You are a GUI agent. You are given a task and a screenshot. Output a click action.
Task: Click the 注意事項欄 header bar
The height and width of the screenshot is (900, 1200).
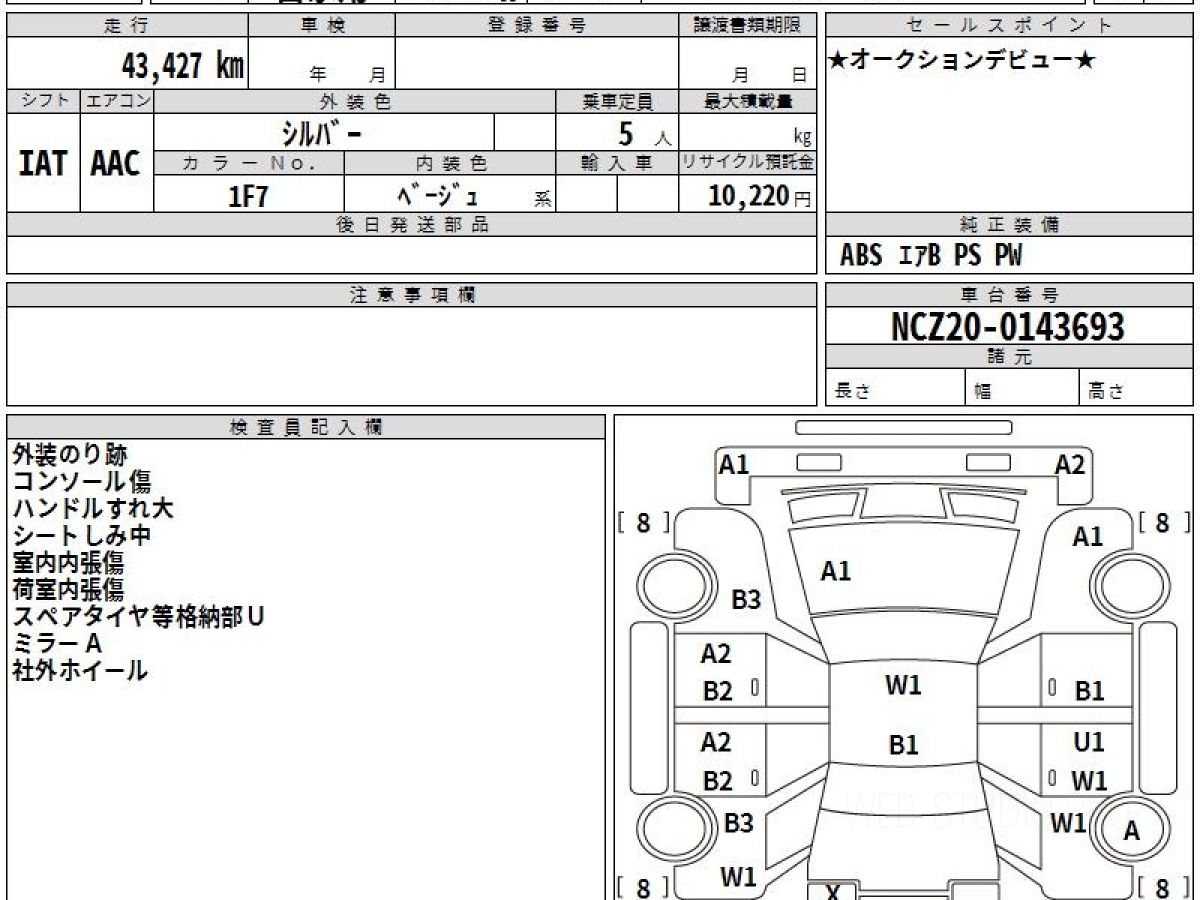click(412, 295)
